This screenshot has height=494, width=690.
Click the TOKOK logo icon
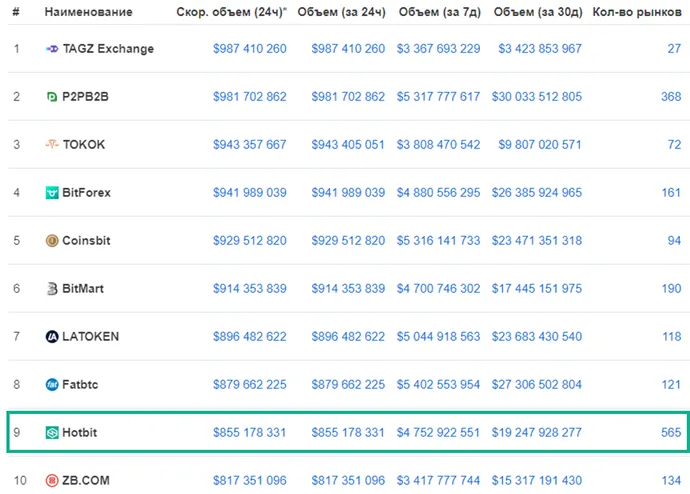click(52, 144)
